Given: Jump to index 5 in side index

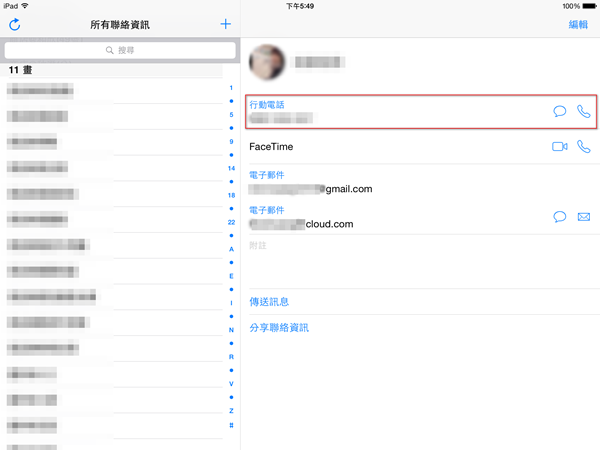Looking at the screenshot, I should tap(231, 114).
